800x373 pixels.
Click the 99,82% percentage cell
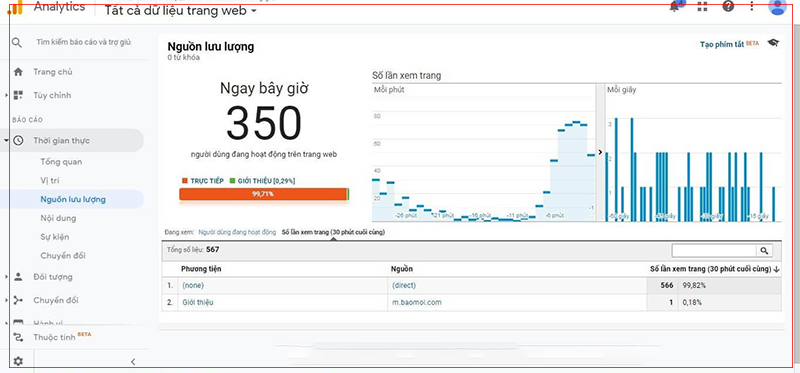[694, 286]
